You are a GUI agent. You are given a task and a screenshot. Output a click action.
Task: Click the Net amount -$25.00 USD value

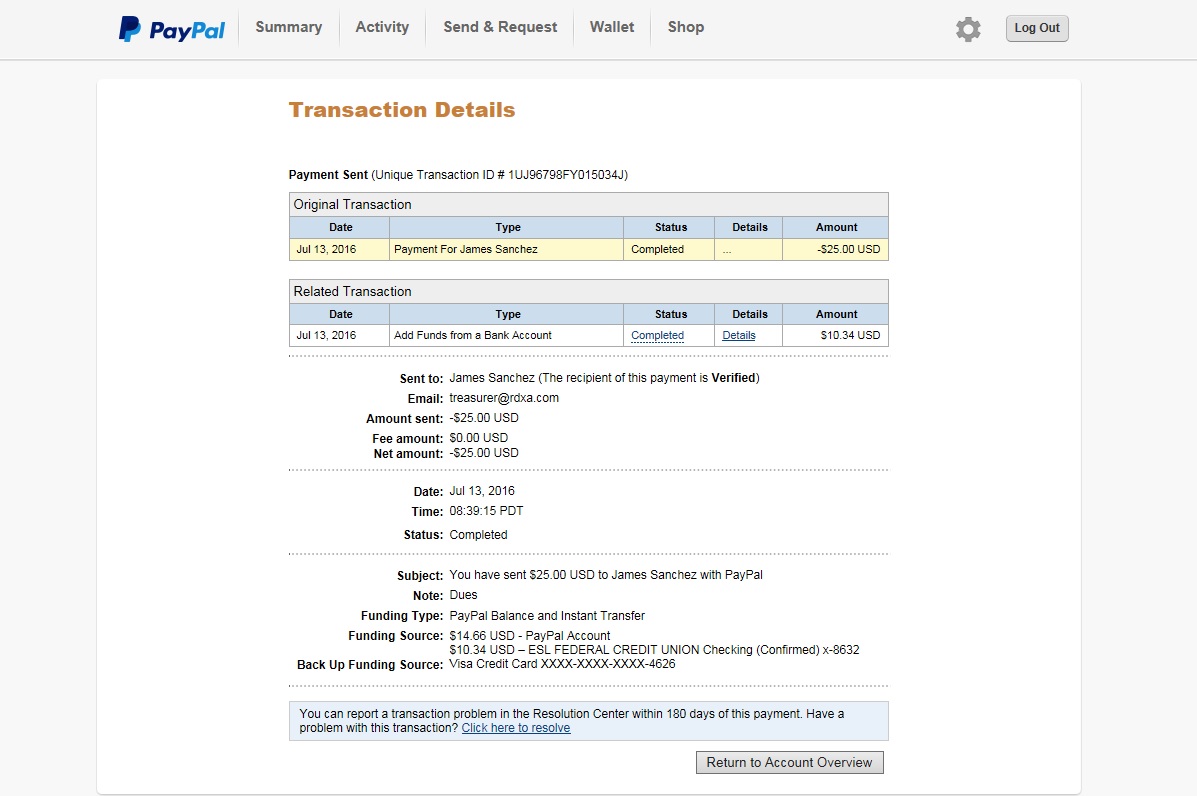[484, 453]
